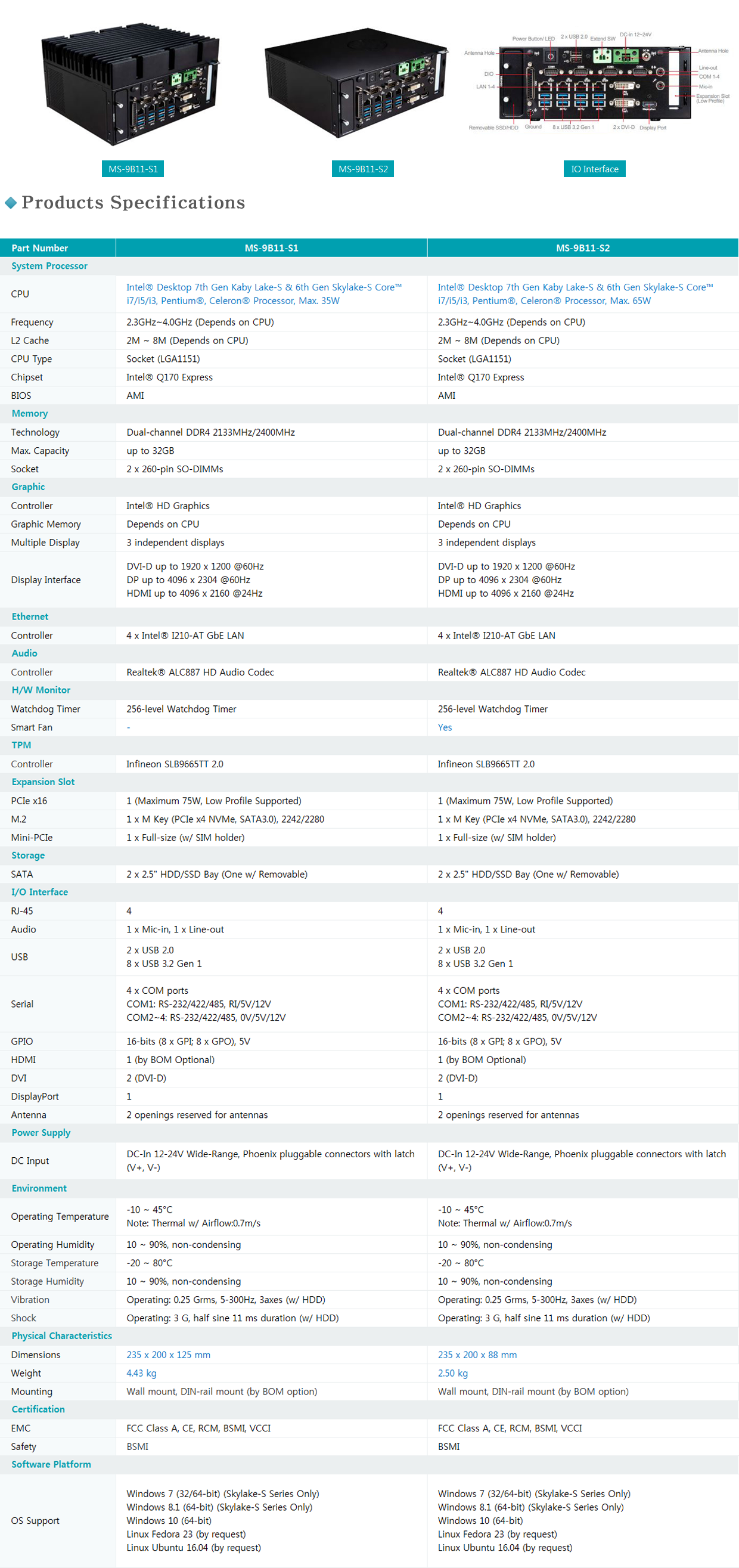Click the TPM section heading
This screenshot has width=739, height=1568.
click(21, 745)
